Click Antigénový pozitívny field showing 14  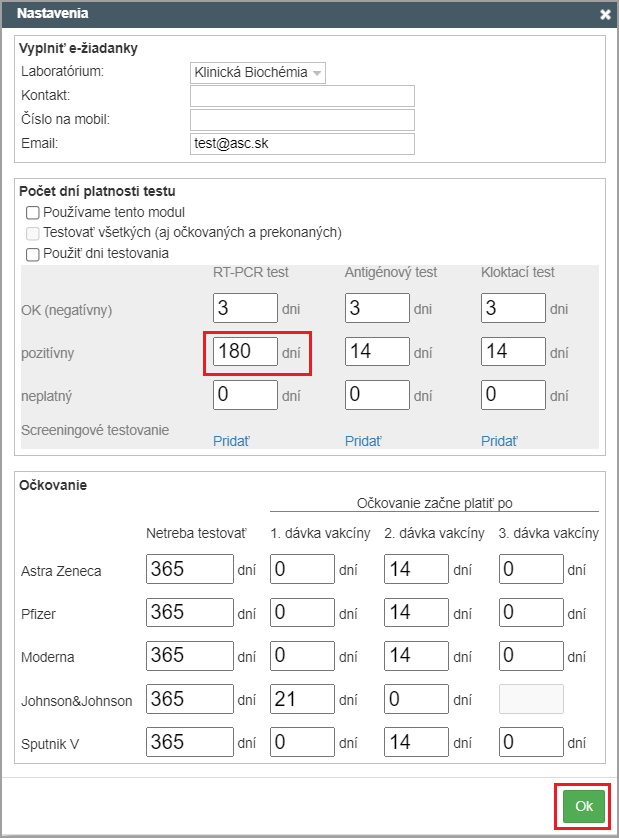(x=377, y=351)
